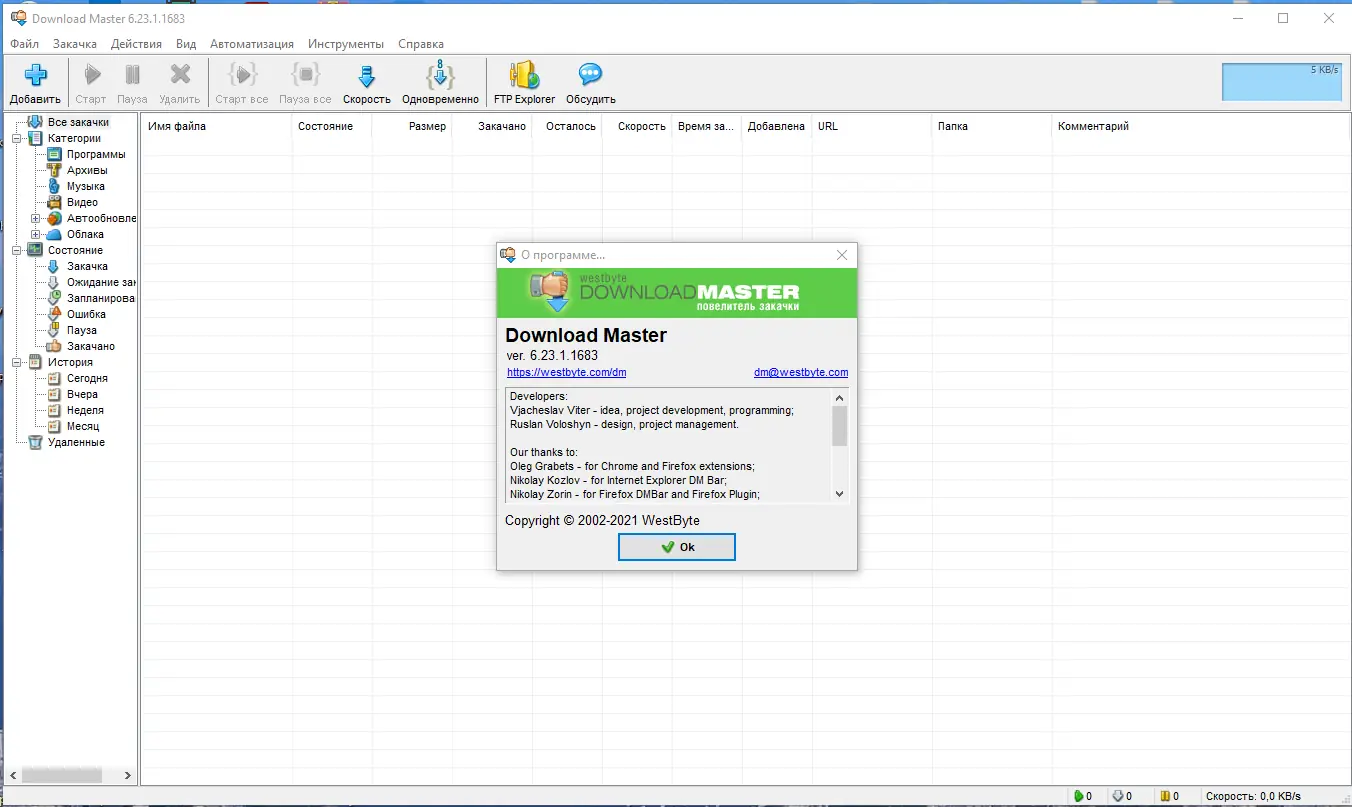The width and height of the screenshot is (1352, 807).
Task: Select the Автообновление category item
Action: (101, 218)
